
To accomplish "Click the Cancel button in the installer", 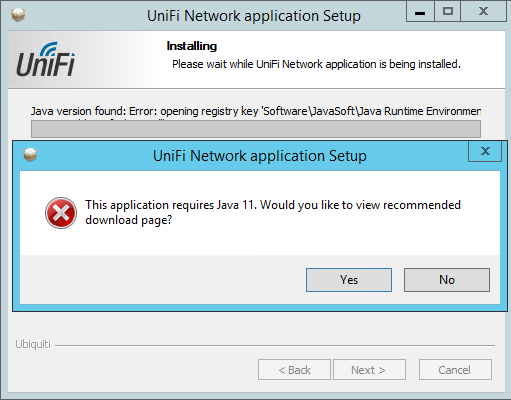I will pyautogui.click(x=455, y=370).
